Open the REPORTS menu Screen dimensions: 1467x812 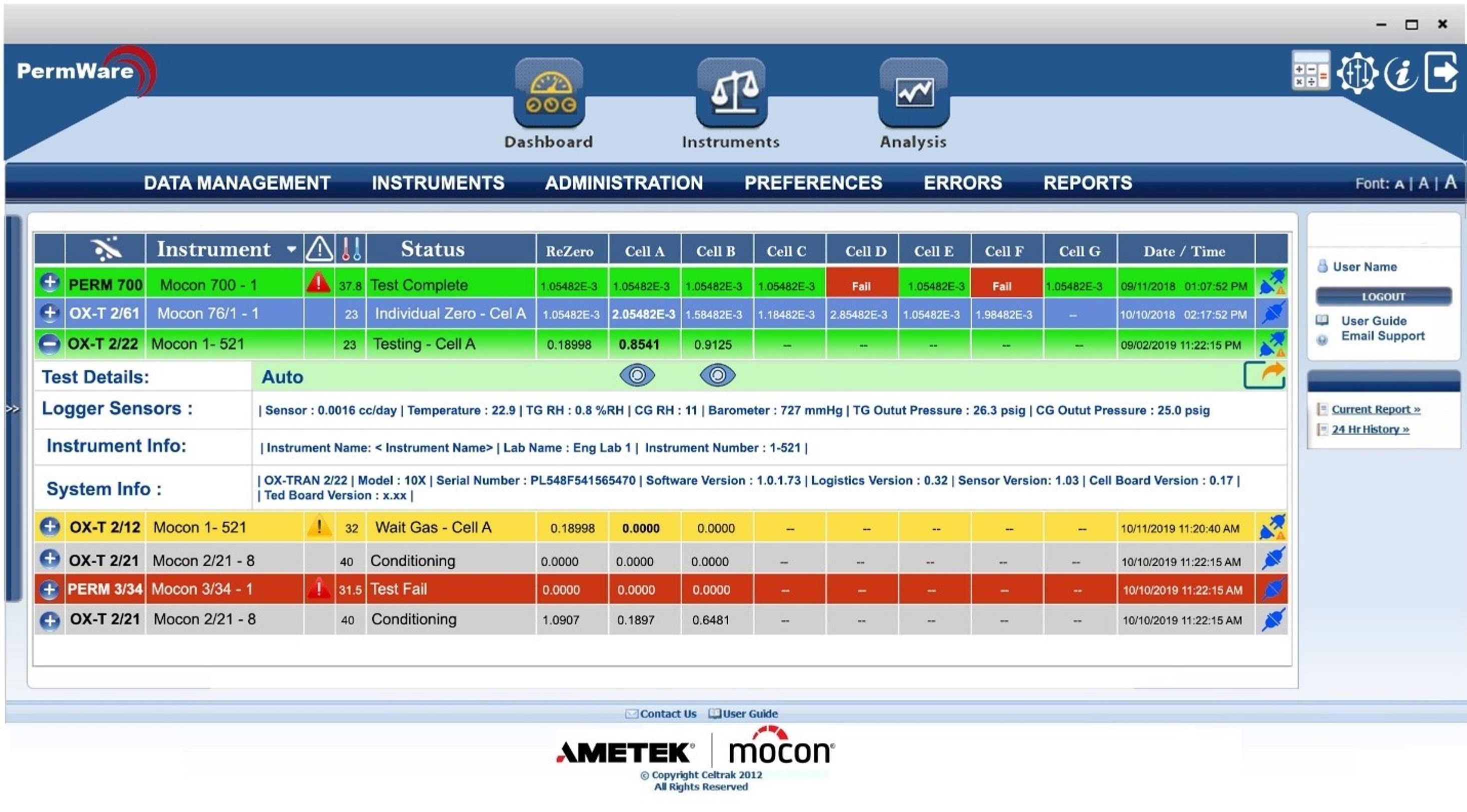(1087, 183)
